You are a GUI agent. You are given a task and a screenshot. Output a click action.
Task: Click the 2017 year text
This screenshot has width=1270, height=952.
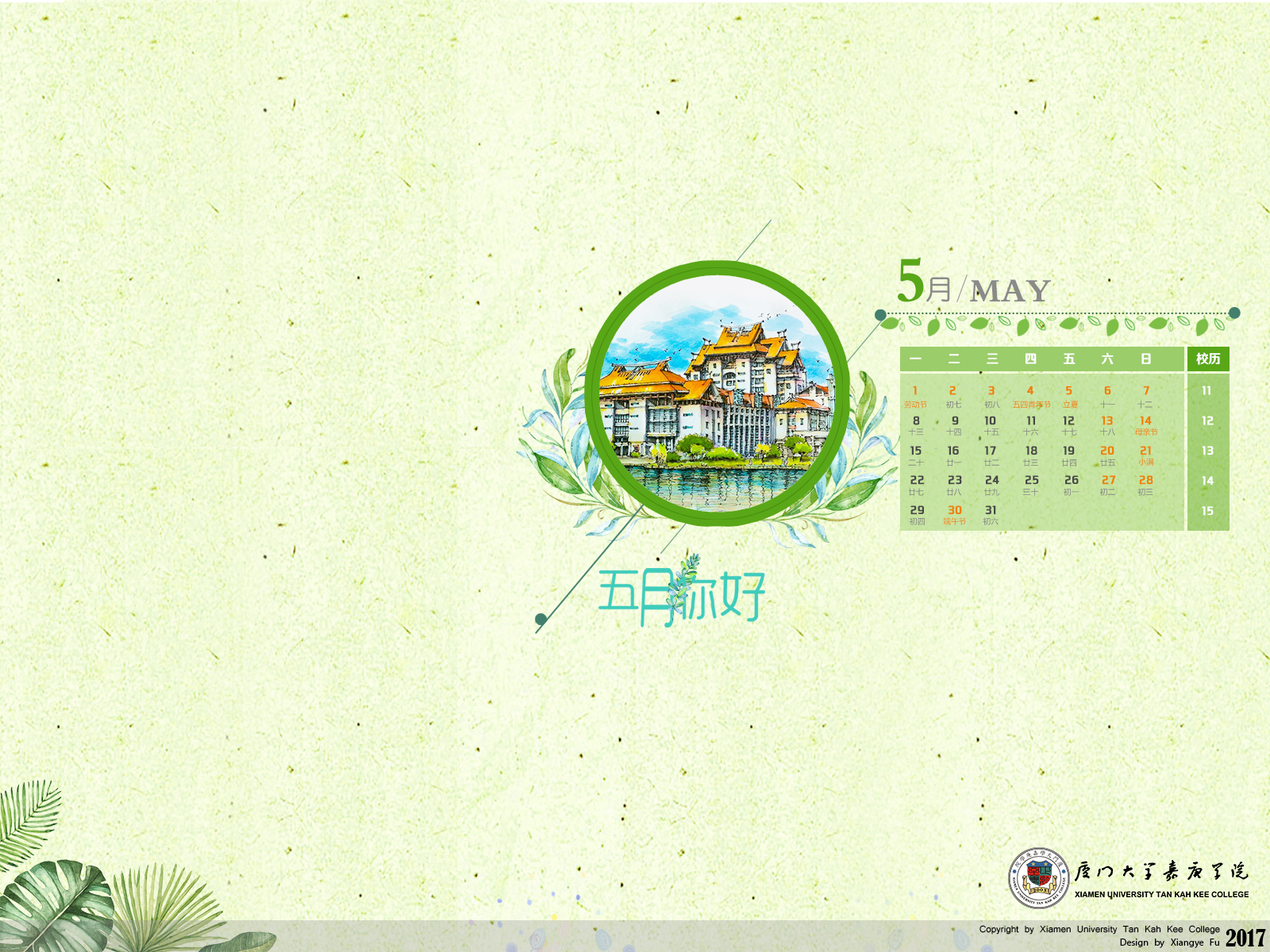click(1245, 938)
